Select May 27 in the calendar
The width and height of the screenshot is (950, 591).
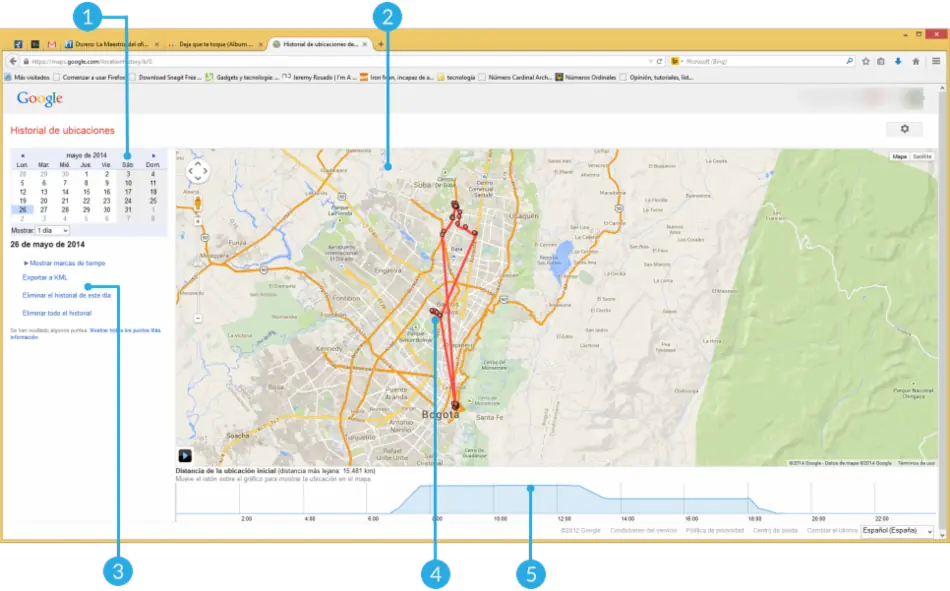tap(44, 210)
